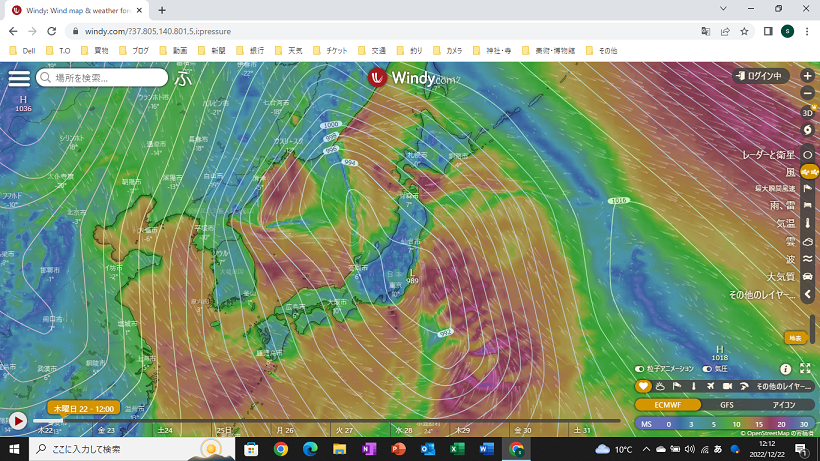Open a new browser tab
Image resolution: width=820 pixels, height=461 pixels.
162,10
